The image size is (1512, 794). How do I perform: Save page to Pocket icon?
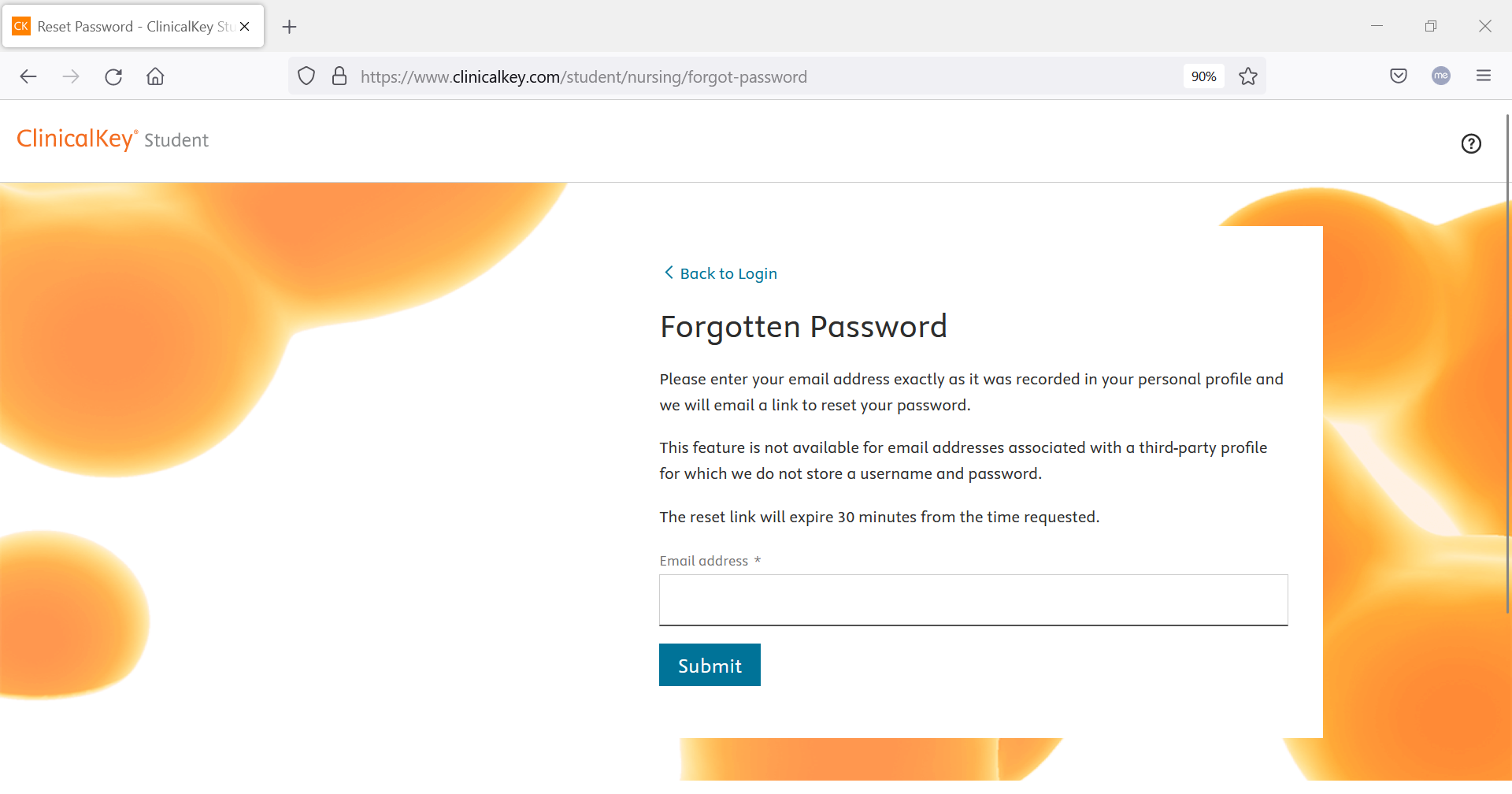tap(1399, 76)
